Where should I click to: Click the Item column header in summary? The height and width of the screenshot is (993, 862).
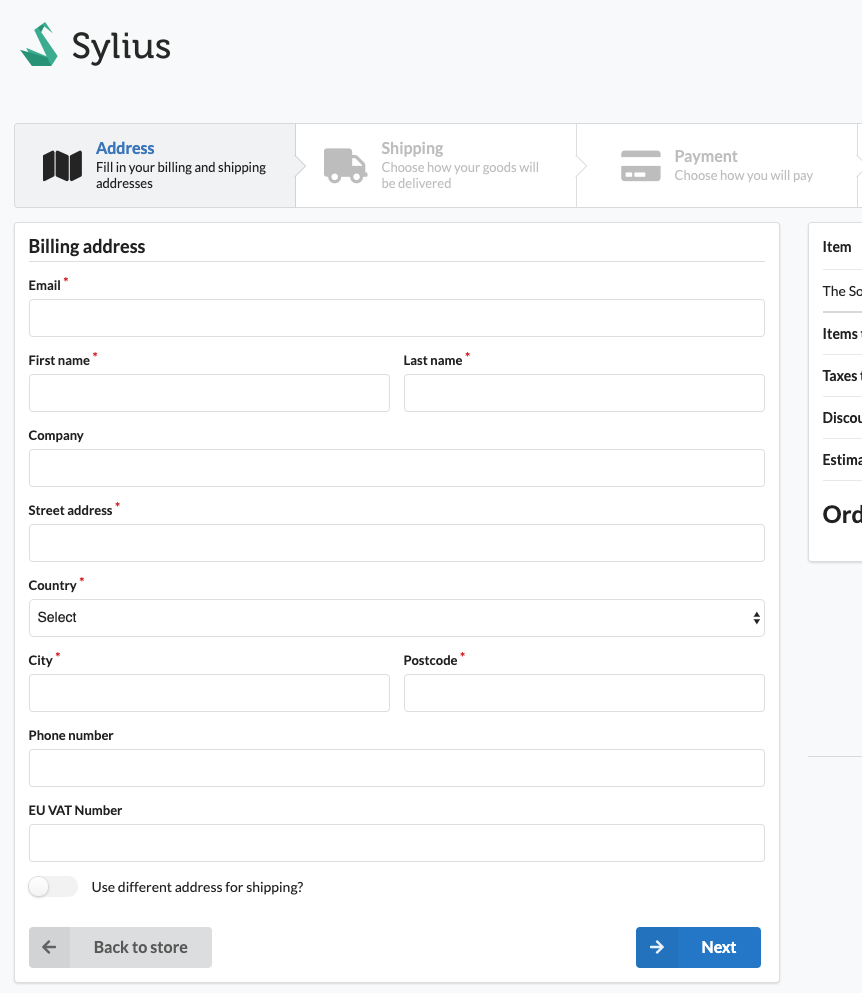pyautogui.click(x=837, y=247)
